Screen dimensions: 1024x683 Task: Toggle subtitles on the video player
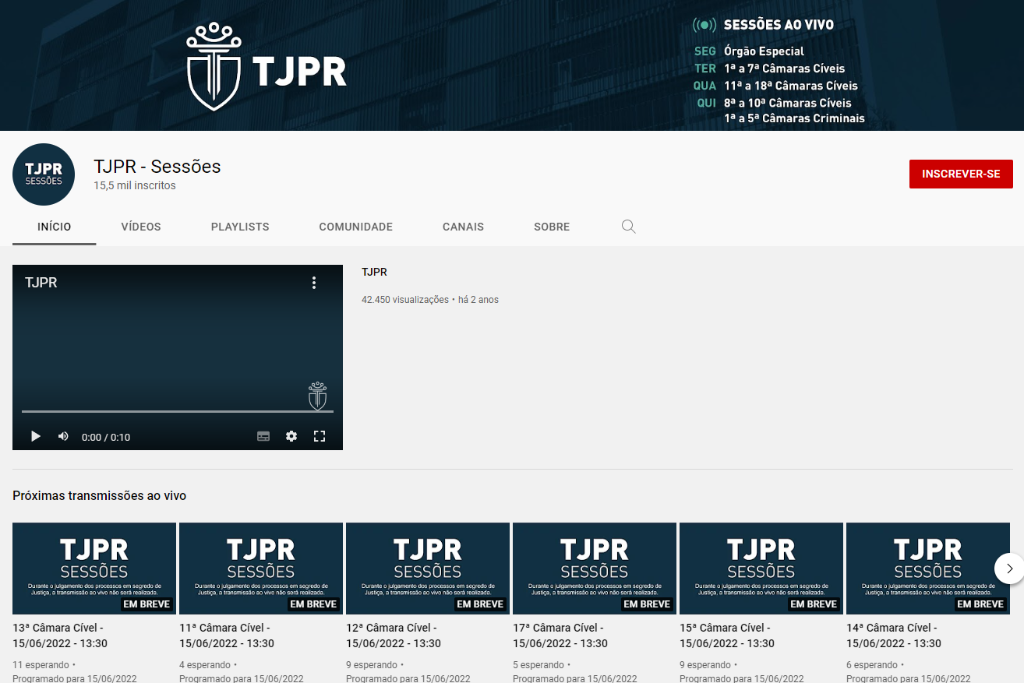[263, 436]
